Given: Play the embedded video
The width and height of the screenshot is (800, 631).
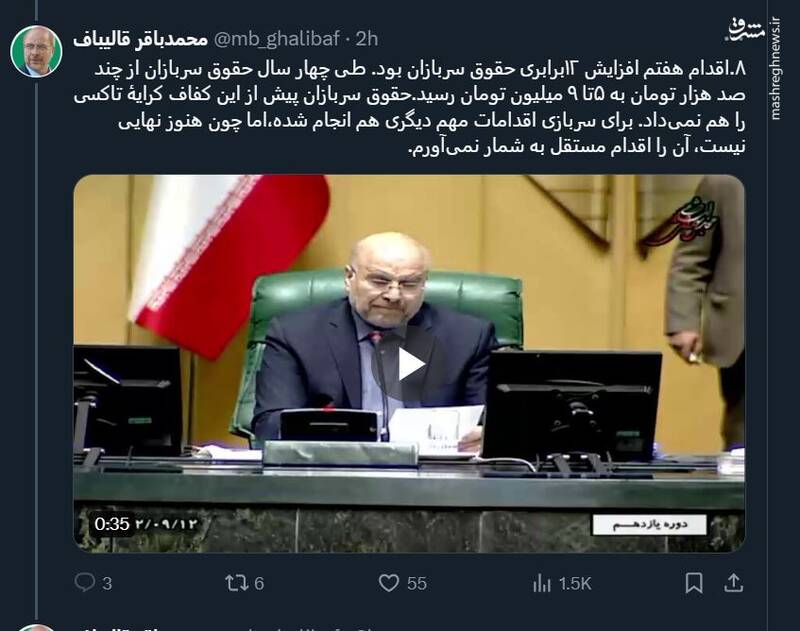Looking at the screenshot, I should coord(410,364).
